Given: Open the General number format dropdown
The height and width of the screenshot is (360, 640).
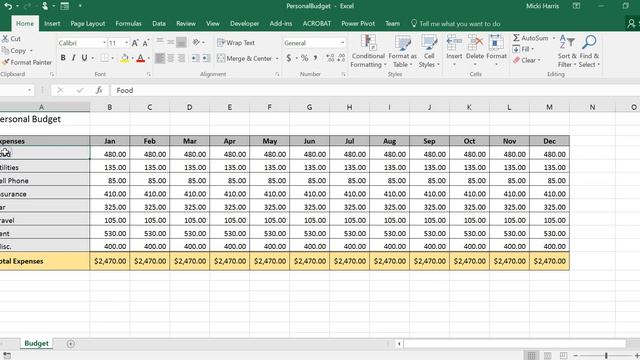Looking at the screenshot, I should point(342,43).
